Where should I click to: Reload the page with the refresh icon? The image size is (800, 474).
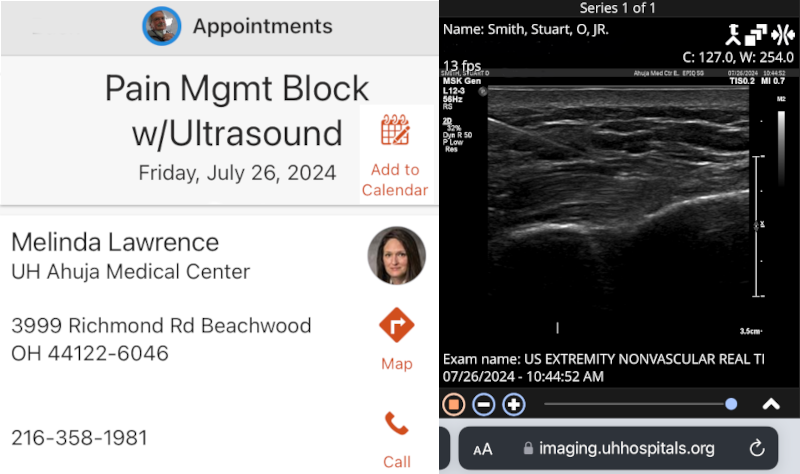(x=757, y=449)
